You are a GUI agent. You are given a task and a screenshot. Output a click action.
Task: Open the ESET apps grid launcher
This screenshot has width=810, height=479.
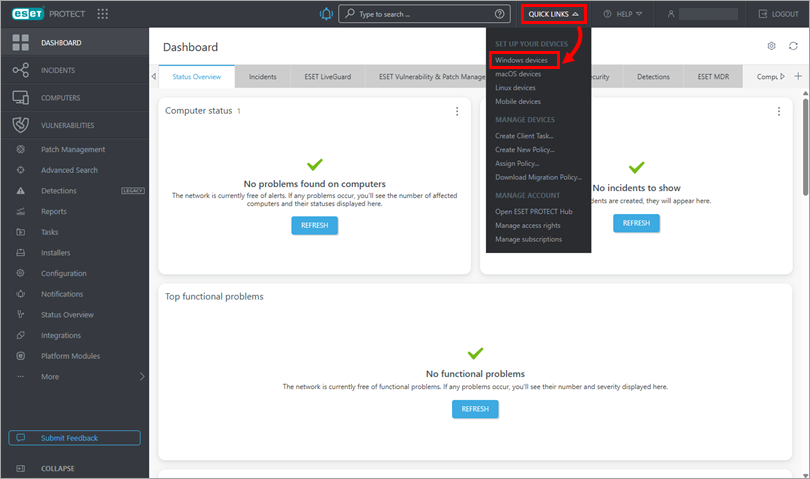click(x=102, y=14)
